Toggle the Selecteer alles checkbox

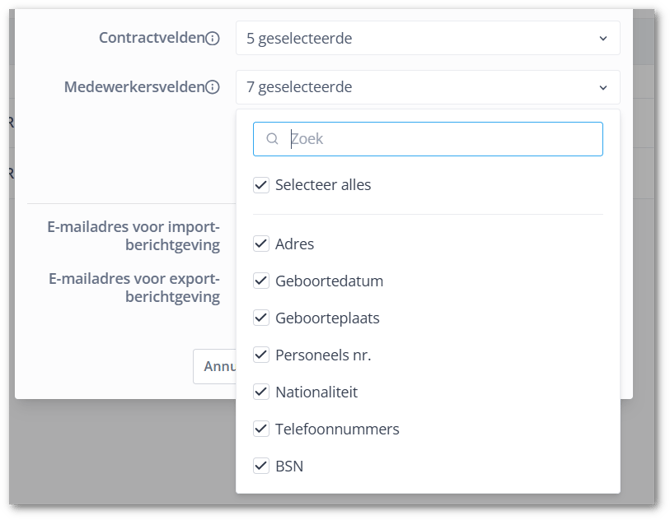click(261, 185)
